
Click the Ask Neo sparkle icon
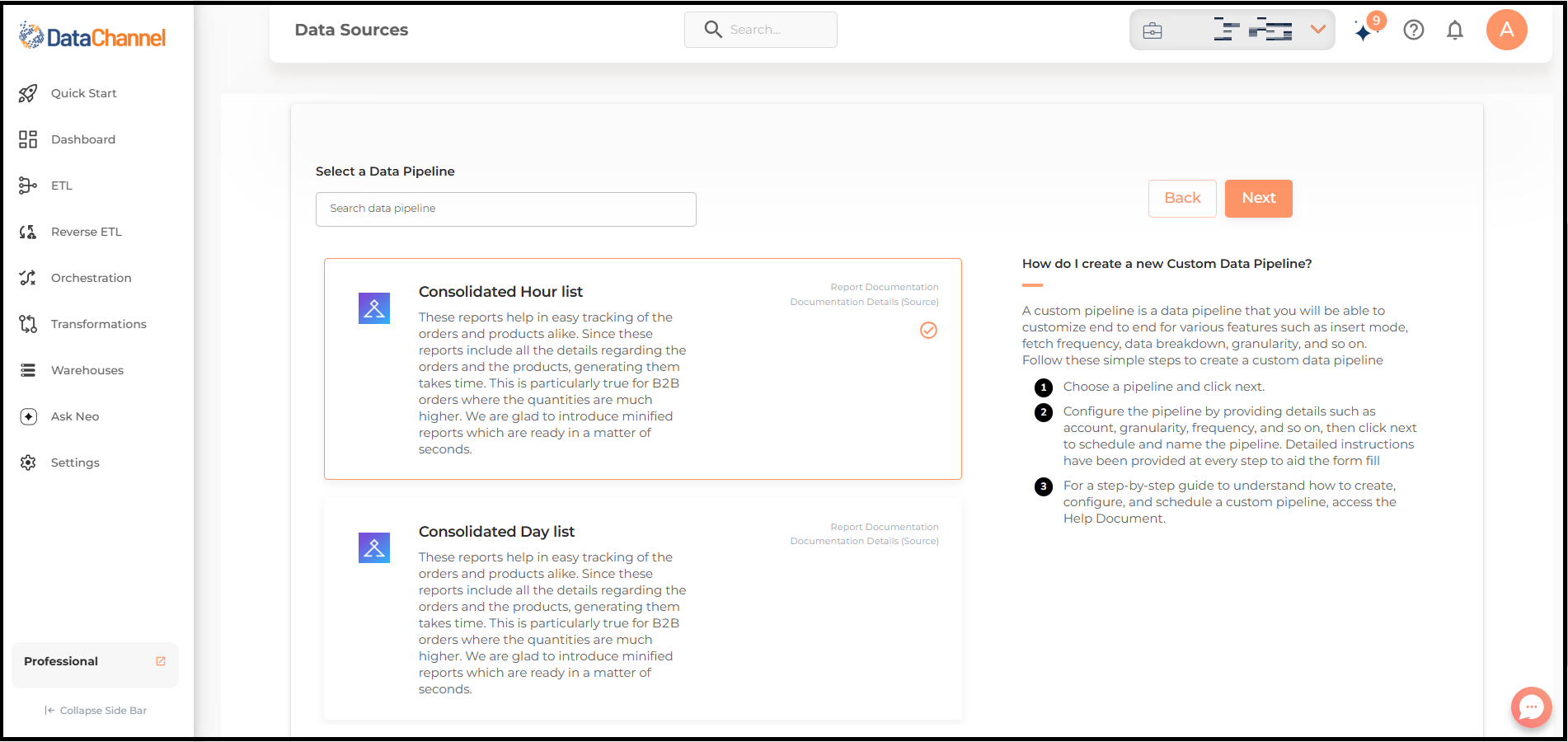coord(28,416)
